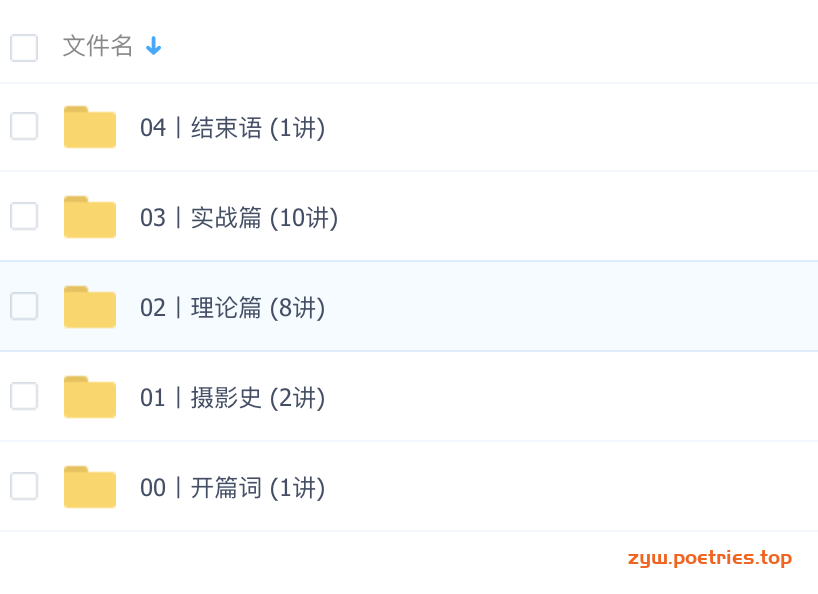
Task: Sort list by 文件名 column header
Action: [x=98, y=46]
